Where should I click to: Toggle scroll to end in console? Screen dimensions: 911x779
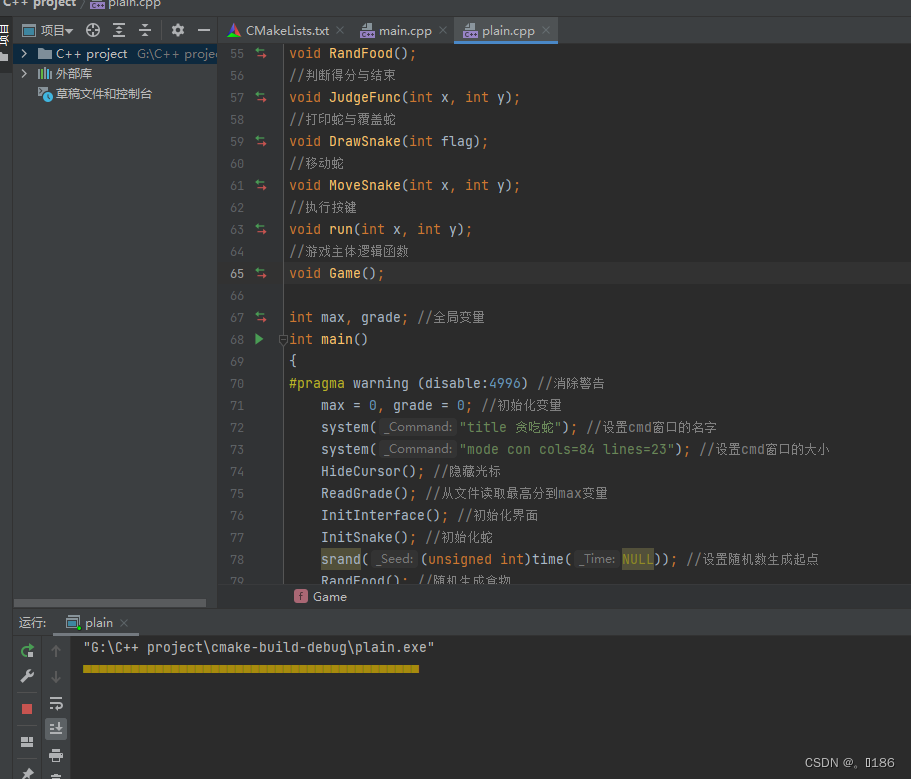click(56, 729)
